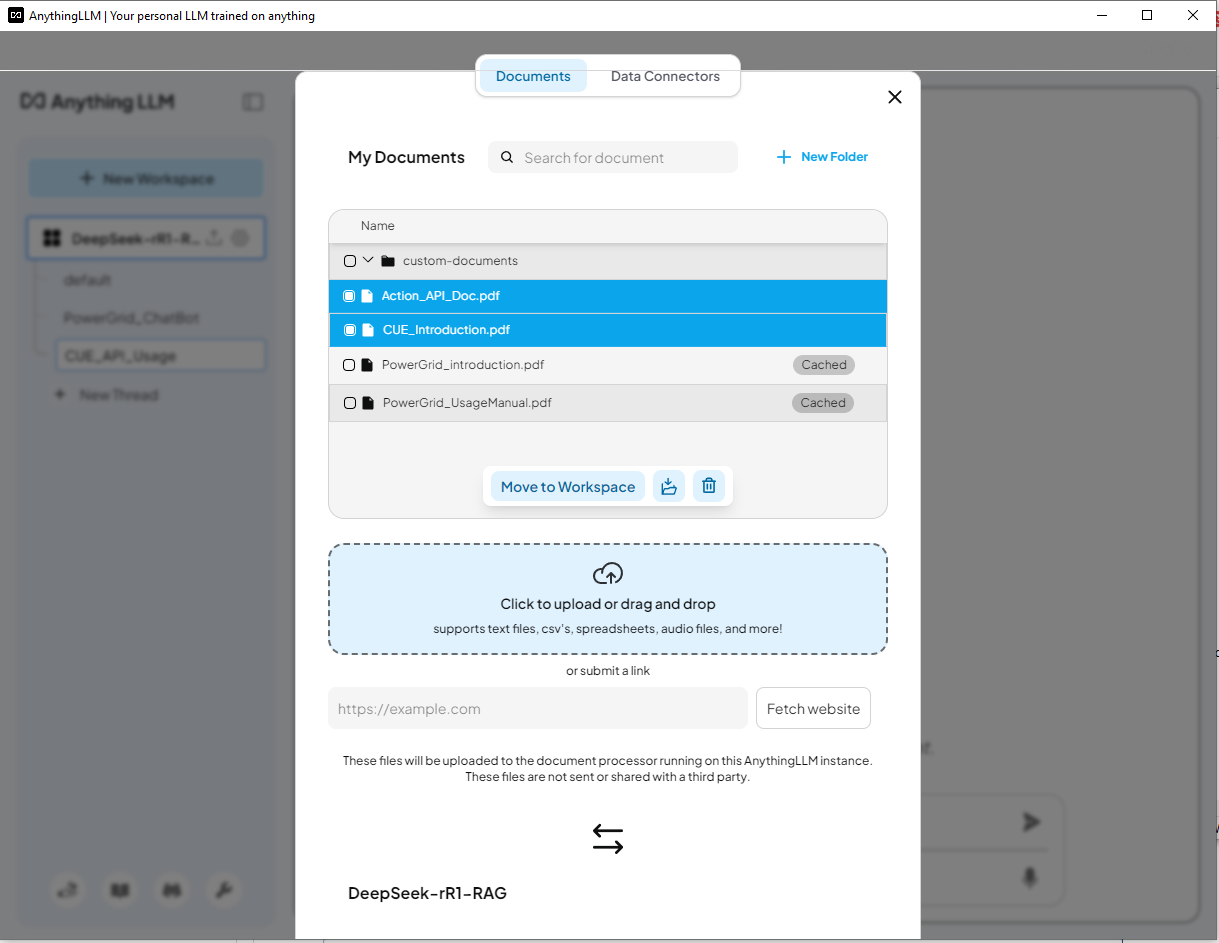Open the CUE_API_Usage thread
Screen dimensions: 1219x943
click(161, 356)
